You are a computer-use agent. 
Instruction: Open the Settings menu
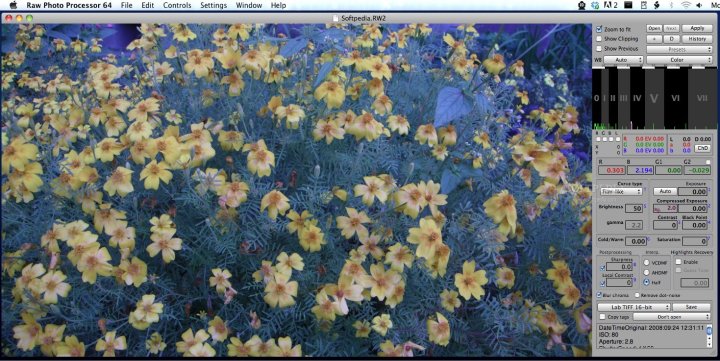pyautogui.click(x=214, y=5)
